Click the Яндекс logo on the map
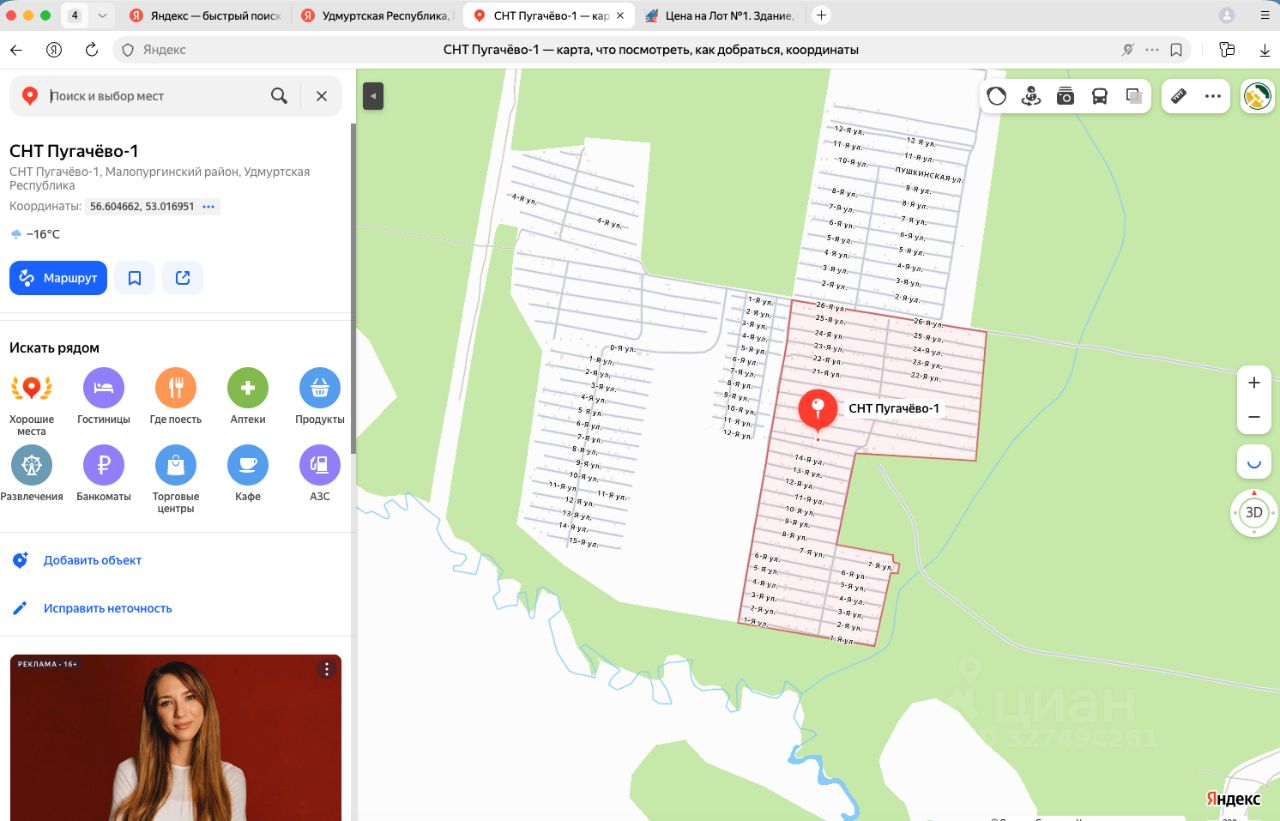 [x=1233, y=799]
